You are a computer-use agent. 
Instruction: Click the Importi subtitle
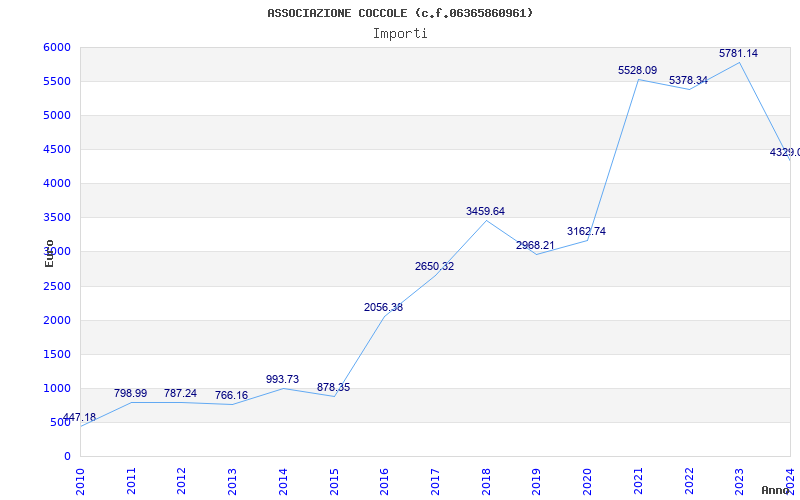400,34
